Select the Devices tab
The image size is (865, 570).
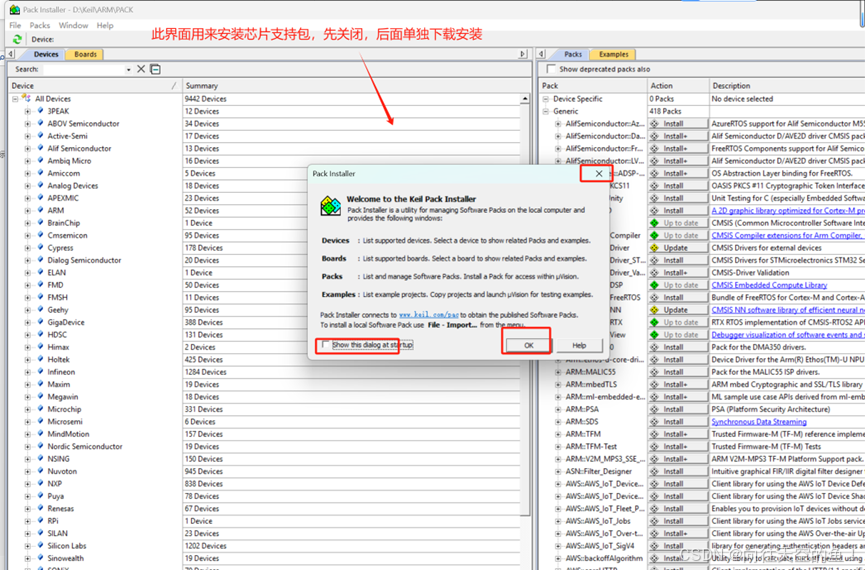click(46, 54)
